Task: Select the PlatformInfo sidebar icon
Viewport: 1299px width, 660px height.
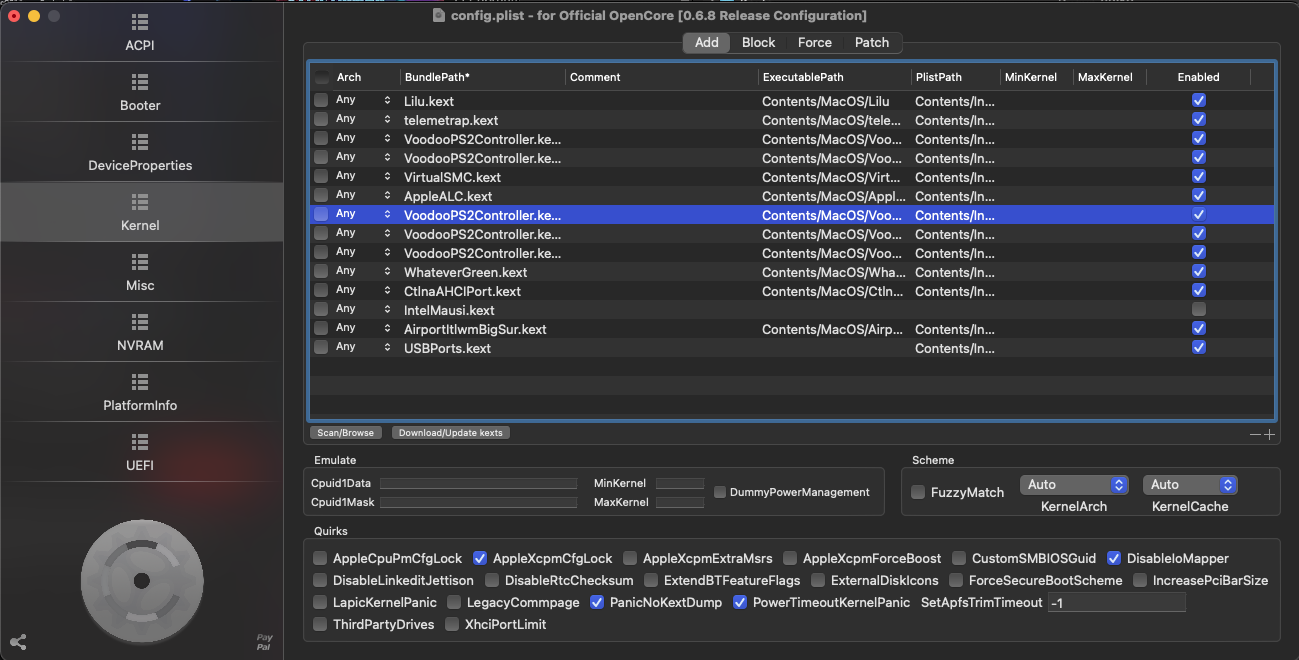Action: click(140, 382)
